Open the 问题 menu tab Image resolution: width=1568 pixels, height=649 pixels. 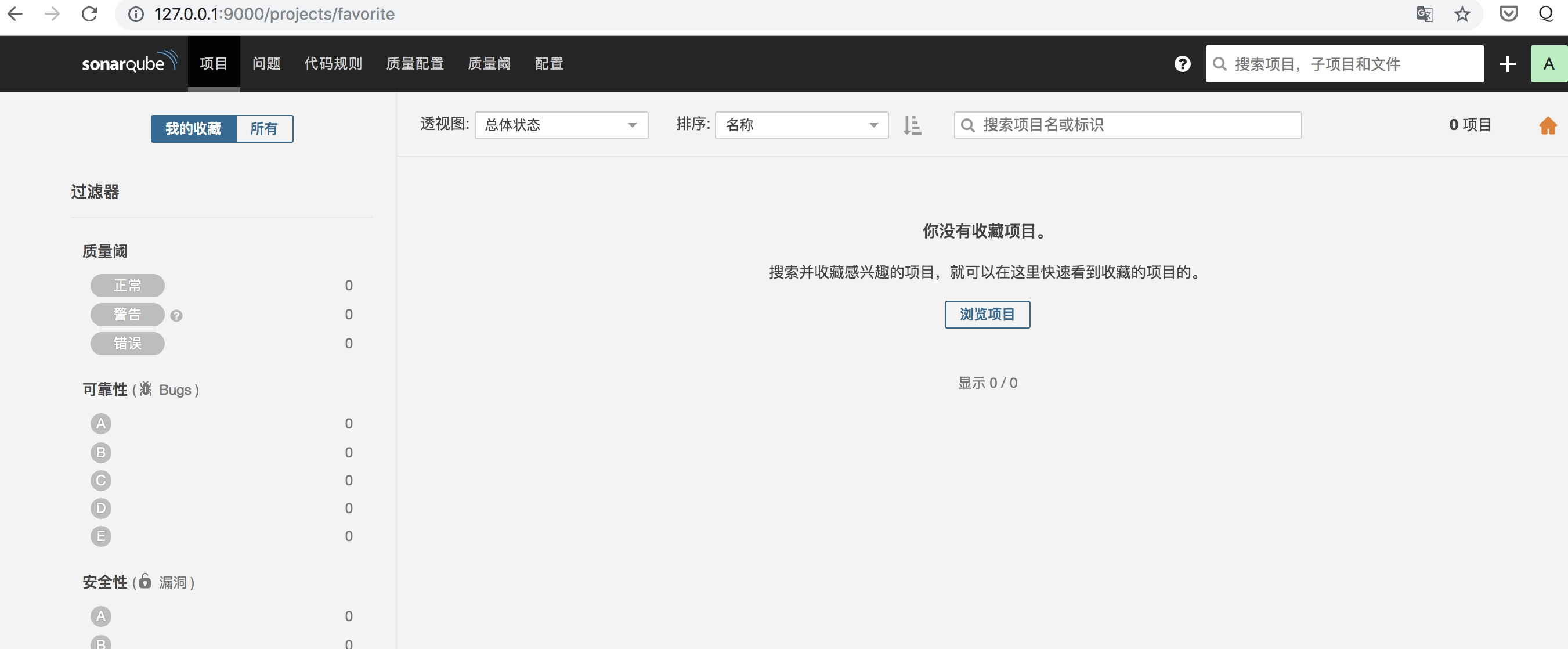[266, 64]
